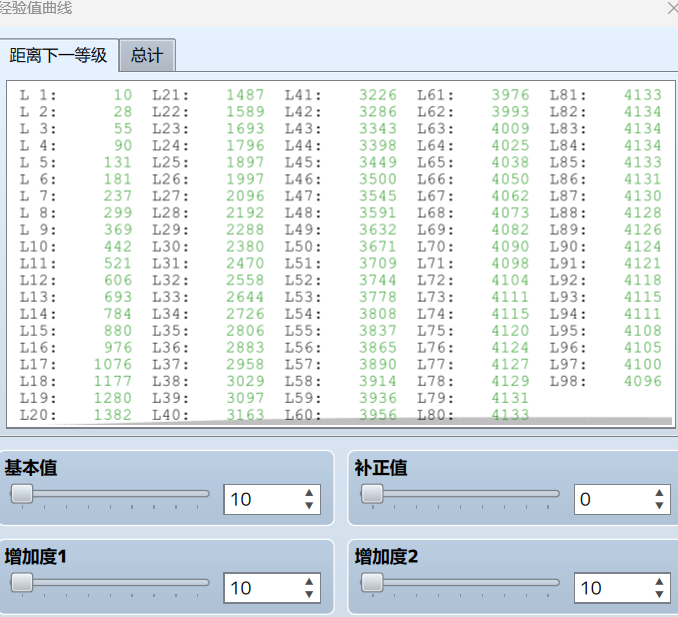The height and width of the screenshot is (617, 678).
Task: Click the L21 value 1487
Action: [x=245, y=95]
